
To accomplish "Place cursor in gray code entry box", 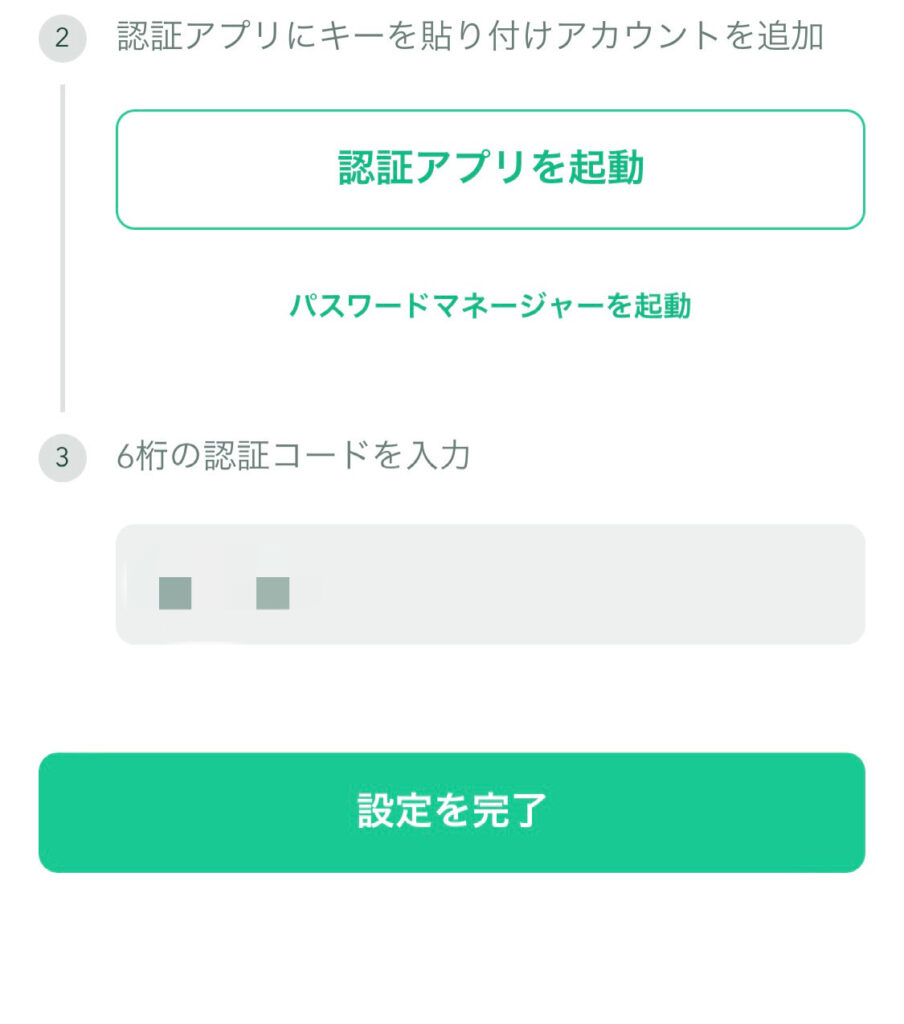I will [x=491, y=584].
